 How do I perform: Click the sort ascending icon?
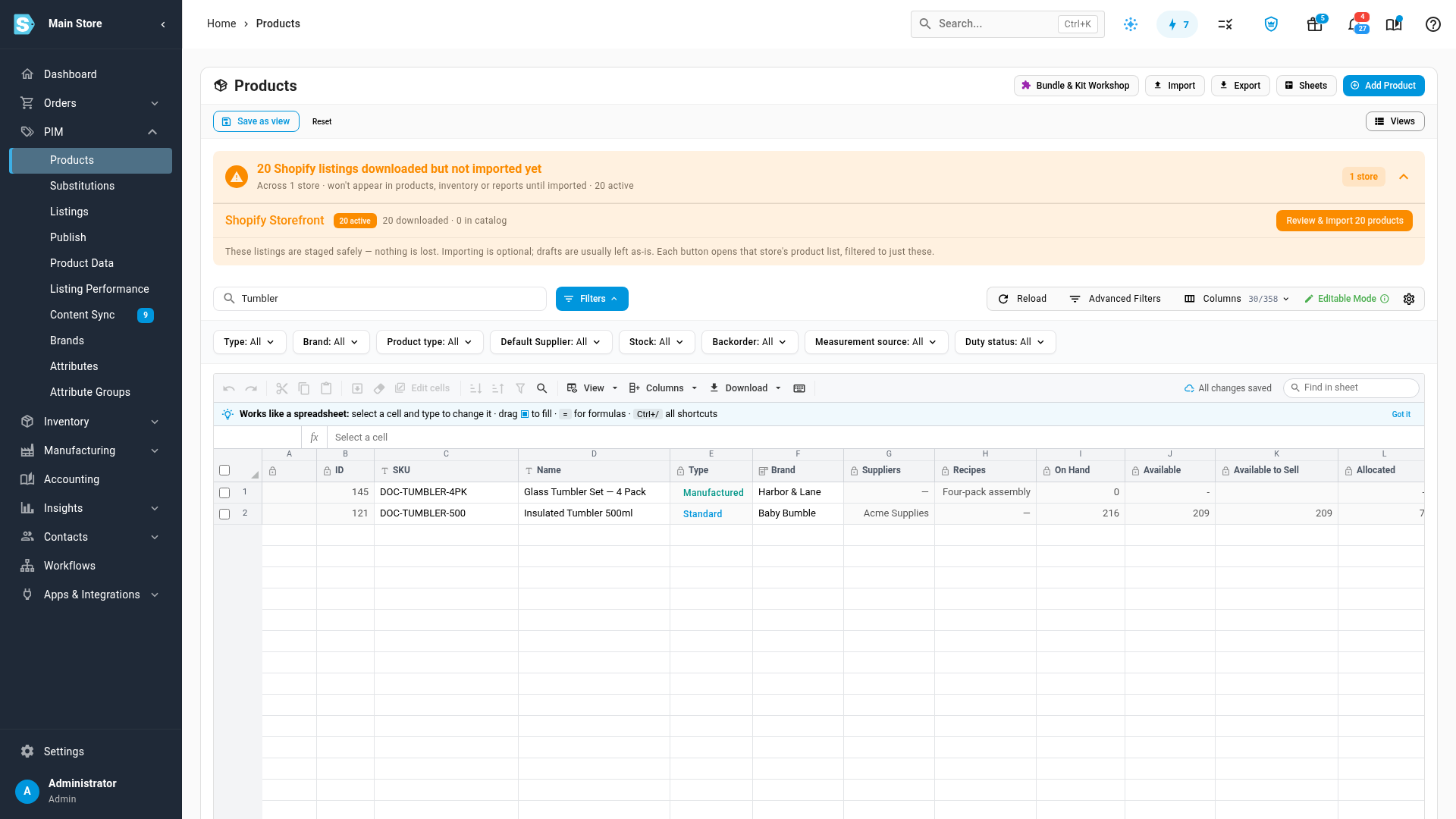click(475, 388)
